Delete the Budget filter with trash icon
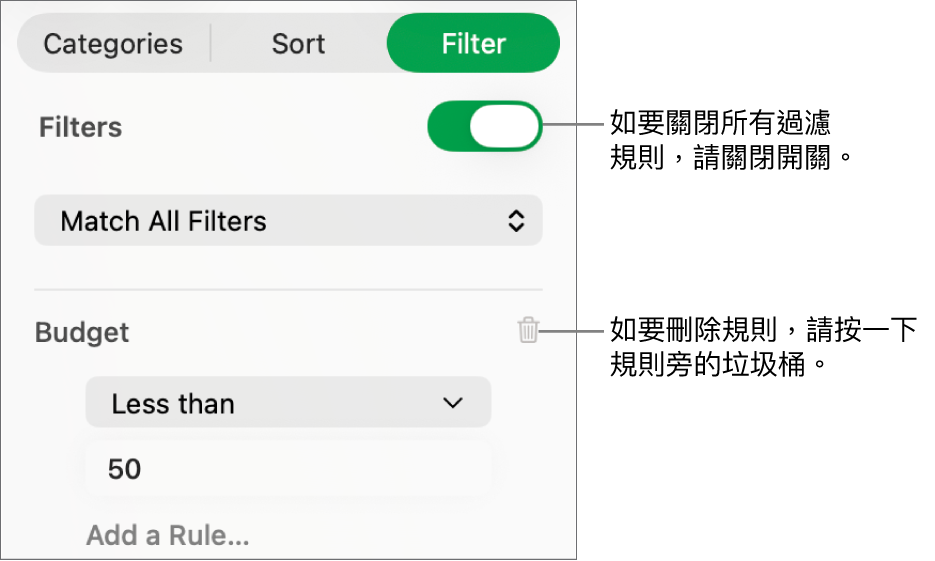The width and height of the screenshot is (935, 561). coord(528,331)
